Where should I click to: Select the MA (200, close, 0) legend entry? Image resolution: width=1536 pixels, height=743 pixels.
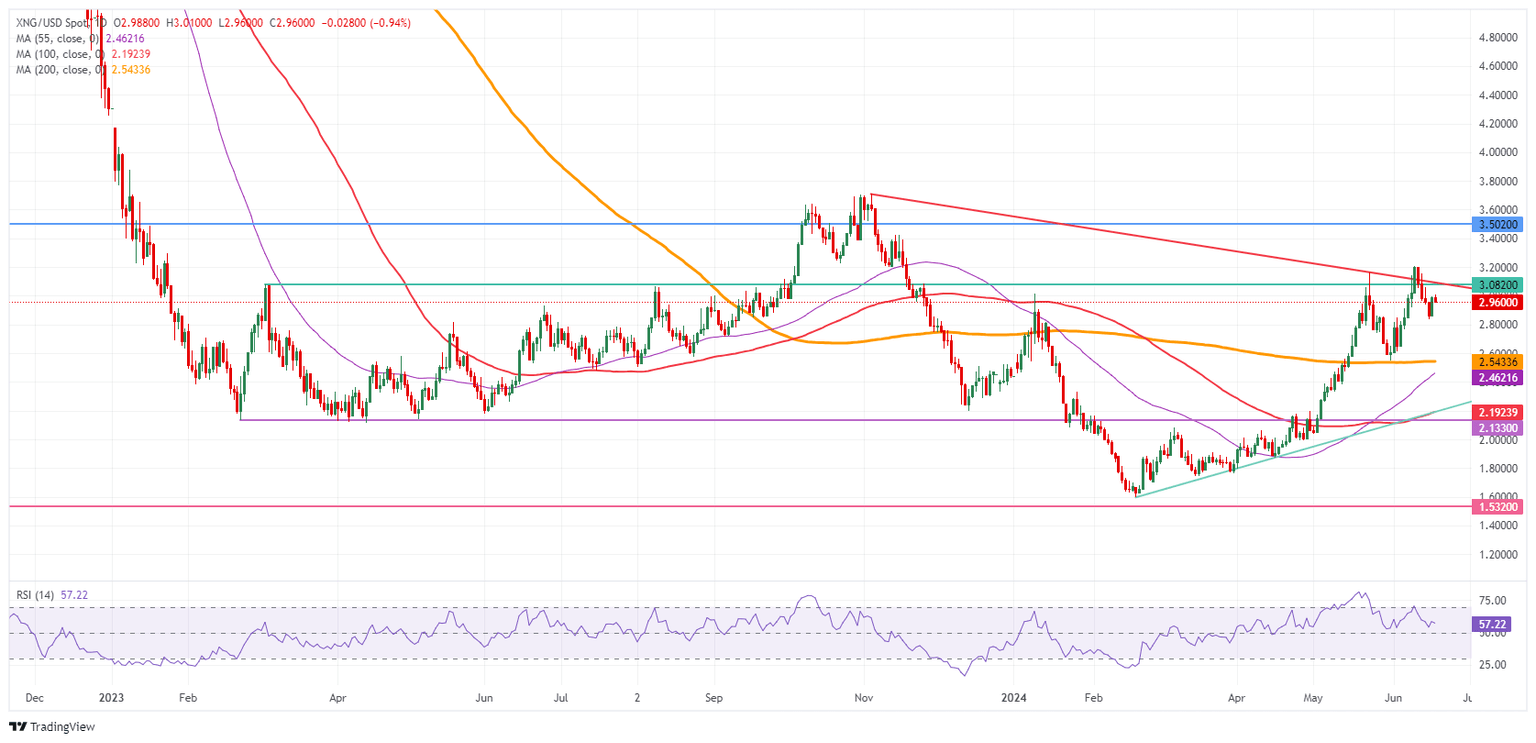pyautogui.click(x=60, y=71)
